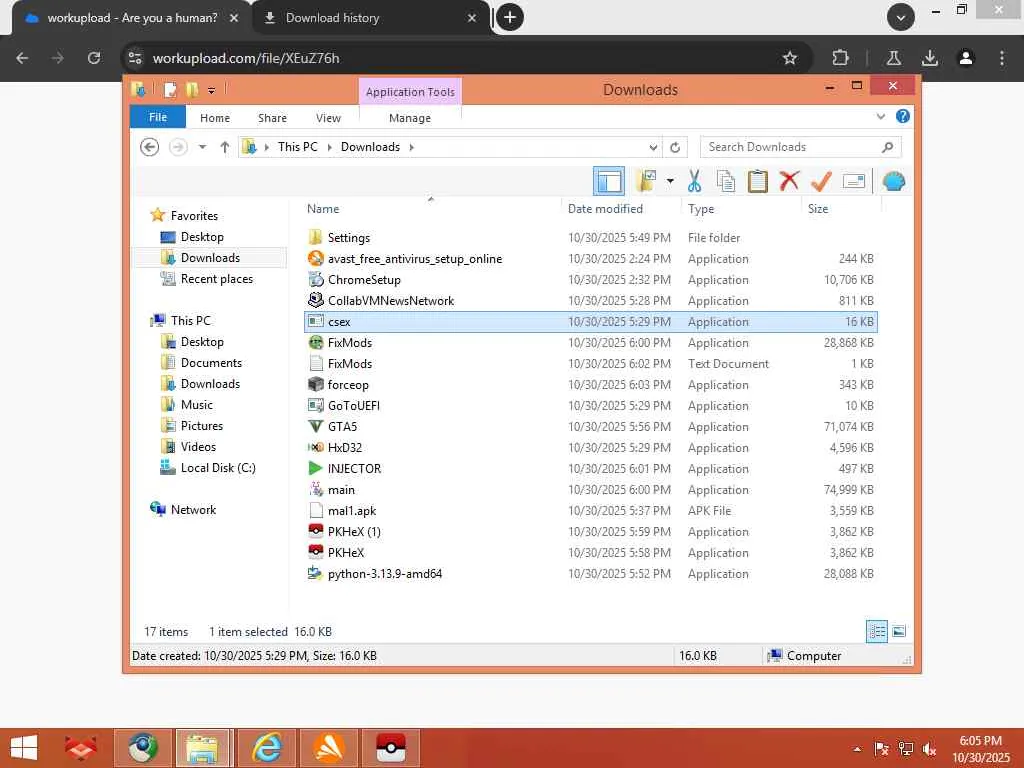Viewport: 1024px width, 768px height.
Task: Open Music folder in navigation pane
Action: pyautogui.click(x=197, y=405)
